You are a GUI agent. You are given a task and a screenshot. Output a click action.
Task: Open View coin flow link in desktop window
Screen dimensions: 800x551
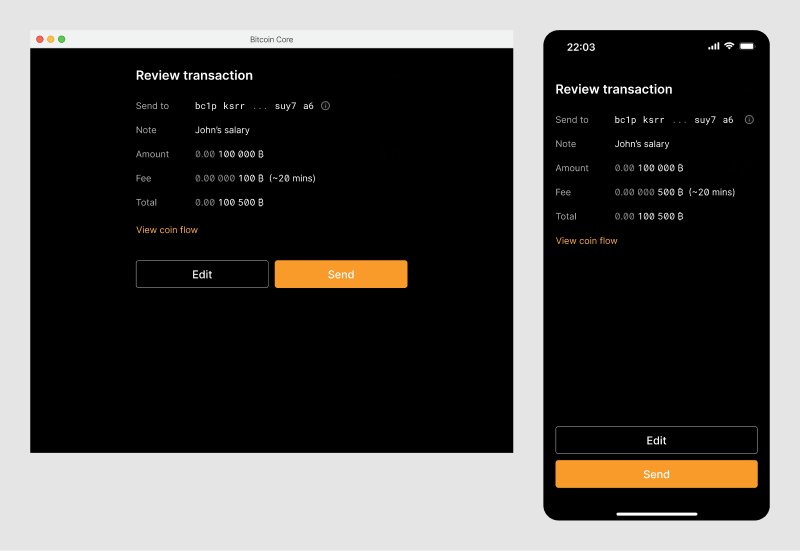[167, 230]
